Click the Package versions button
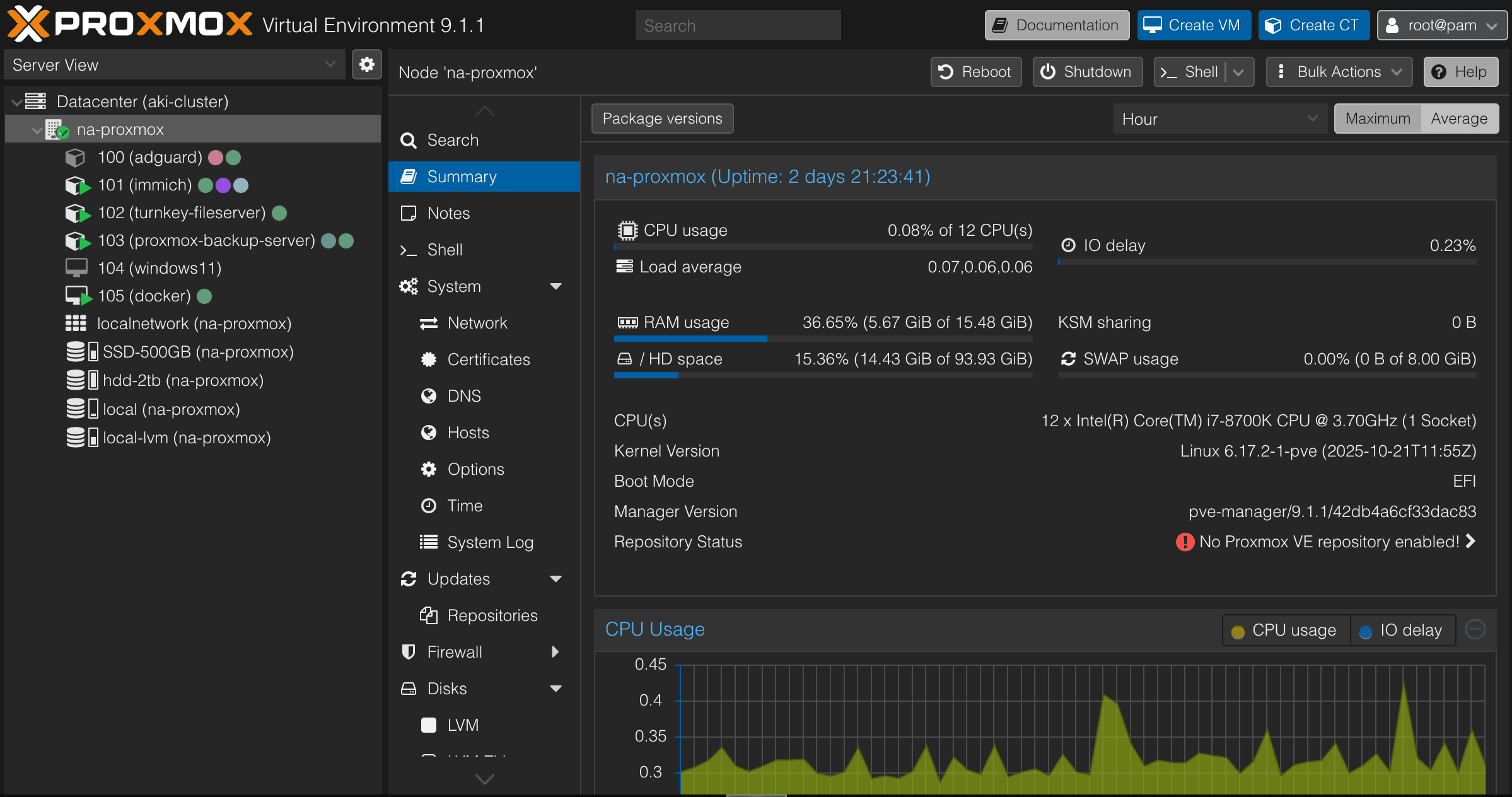The image size is (1512, 797). point(662,119)
